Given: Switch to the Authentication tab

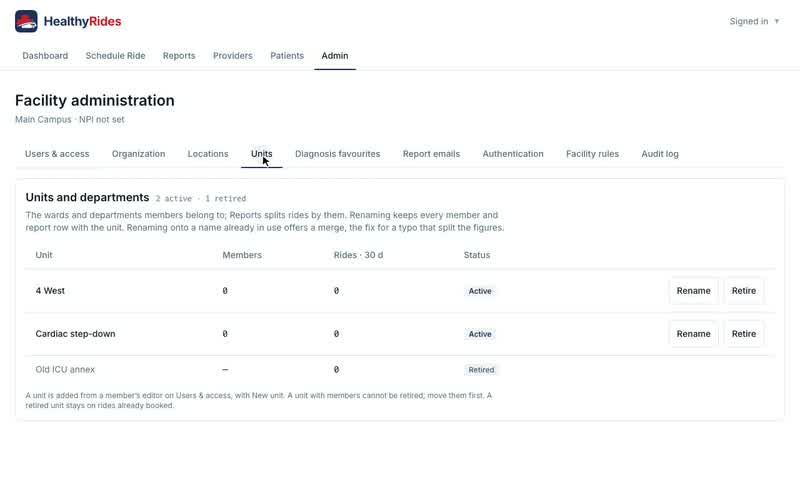Looking at the screenshot, I should tap(513, 154).
